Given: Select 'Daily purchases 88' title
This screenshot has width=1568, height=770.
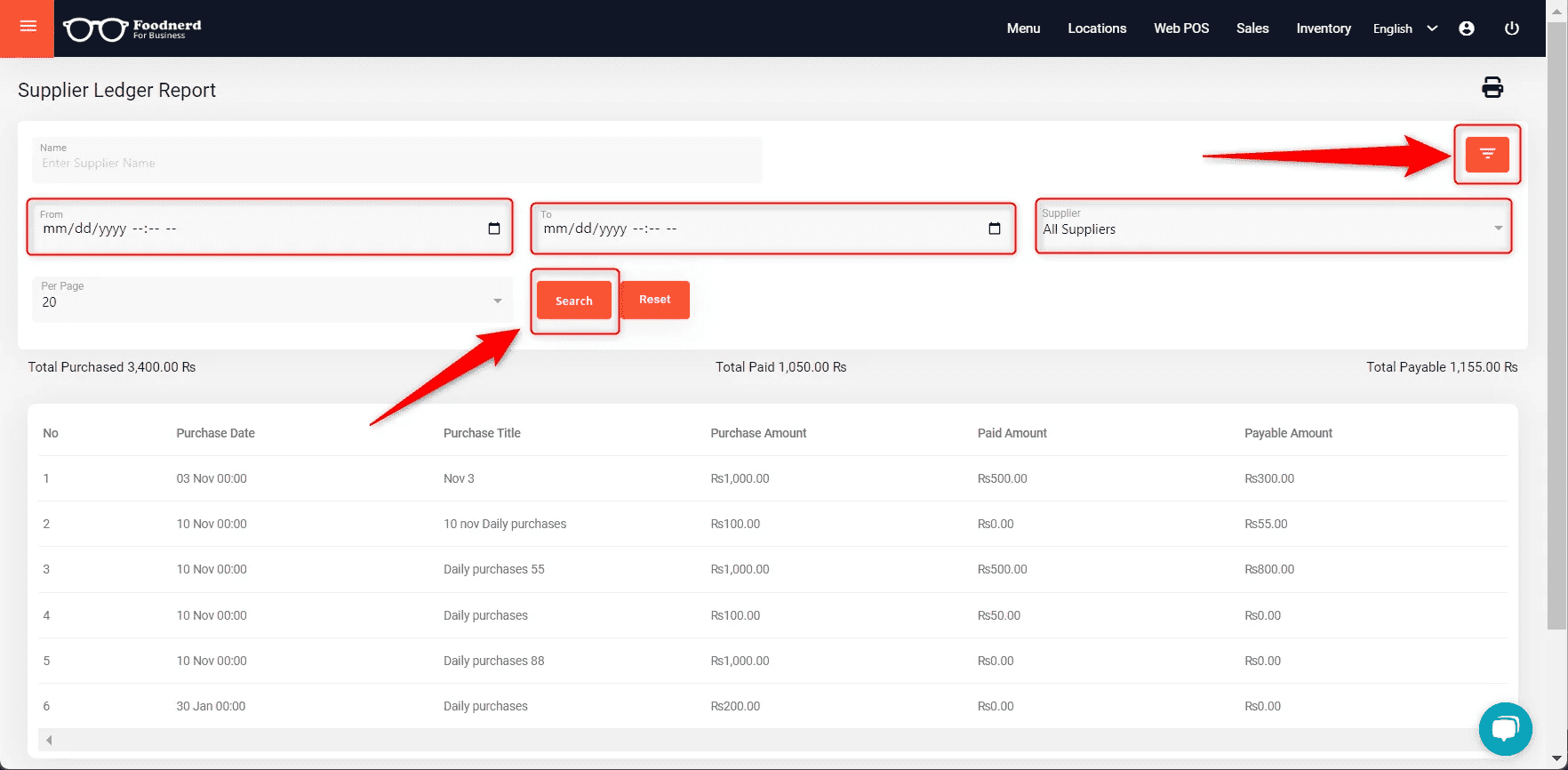Looking at the screenshot, I should click(x=494, y=661).
